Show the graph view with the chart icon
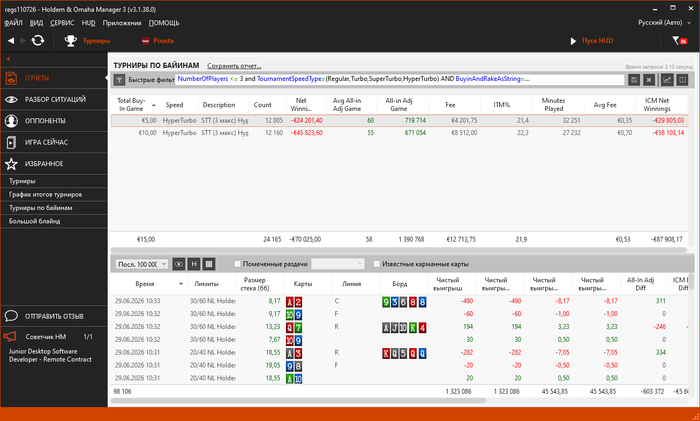The width and height of the screenshot is (700, 421). tap(667, 80)
